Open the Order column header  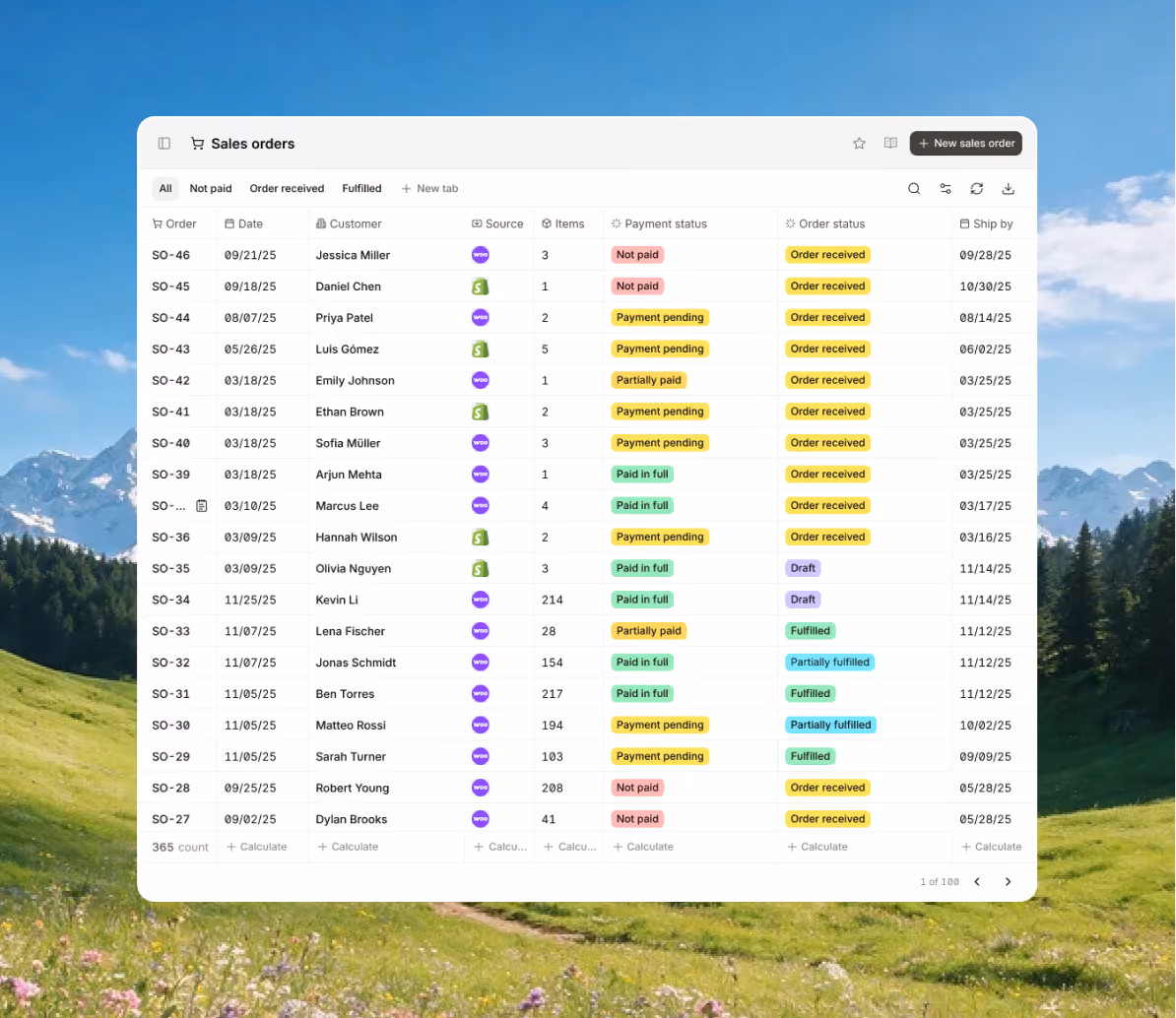tap(174, 224)
